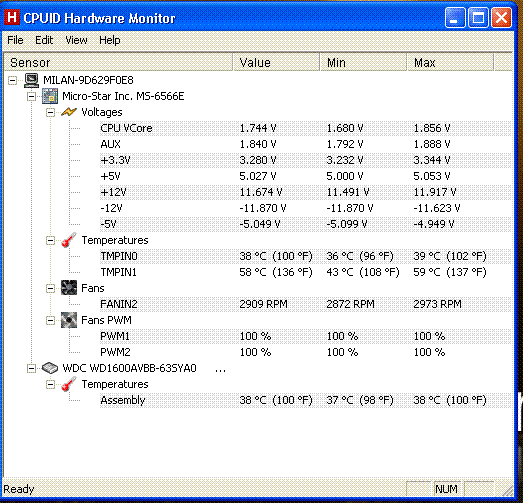Screen dimensions: 523x503
Task: Click the Min column header
Action: pyautogui.click(x=363, y=62)
